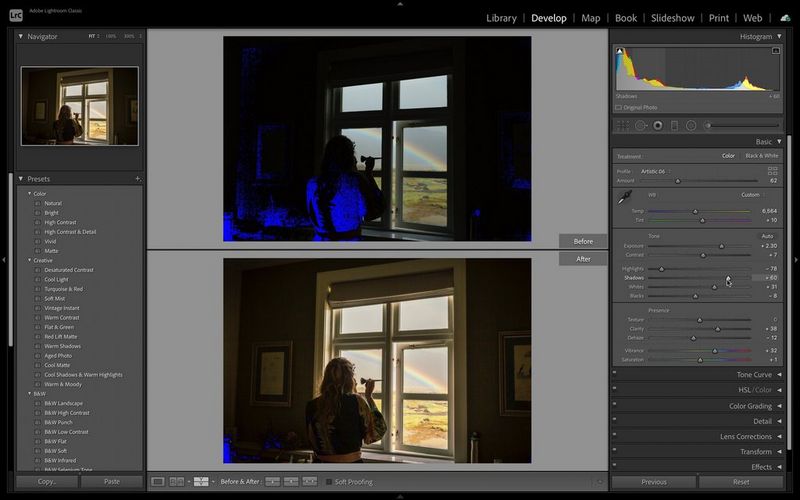Activate the Graduated Filter tool

tap(674, 125)
